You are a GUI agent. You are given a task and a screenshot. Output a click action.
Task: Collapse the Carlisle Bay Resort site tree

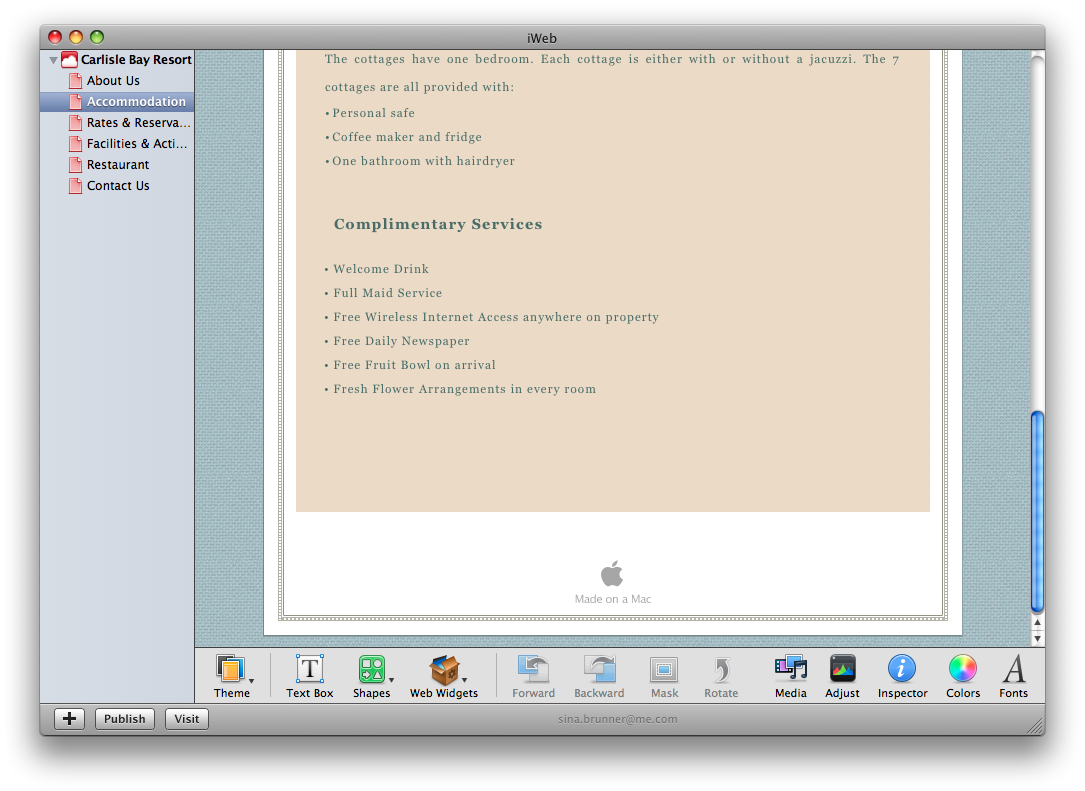pyautogui.click(x=53, y=60)
